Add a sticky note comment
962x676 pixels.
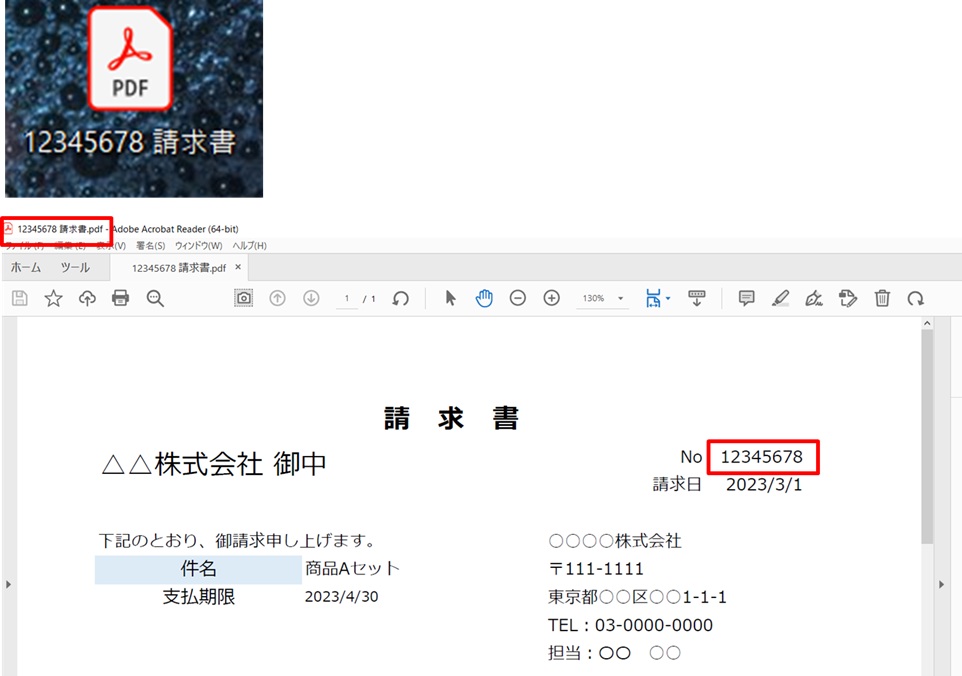(x=746, y=298)
